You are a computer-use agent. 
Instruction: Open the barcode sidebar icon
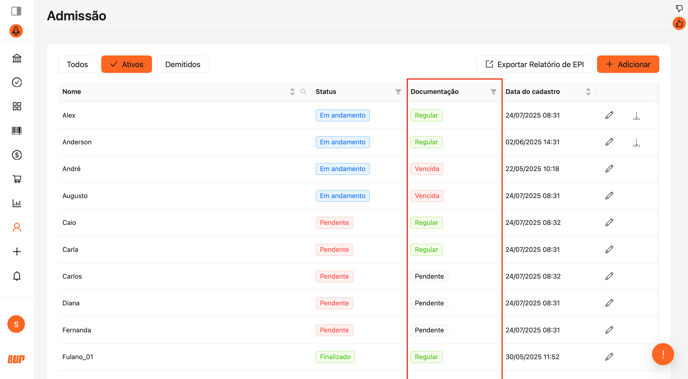[17, 131]
